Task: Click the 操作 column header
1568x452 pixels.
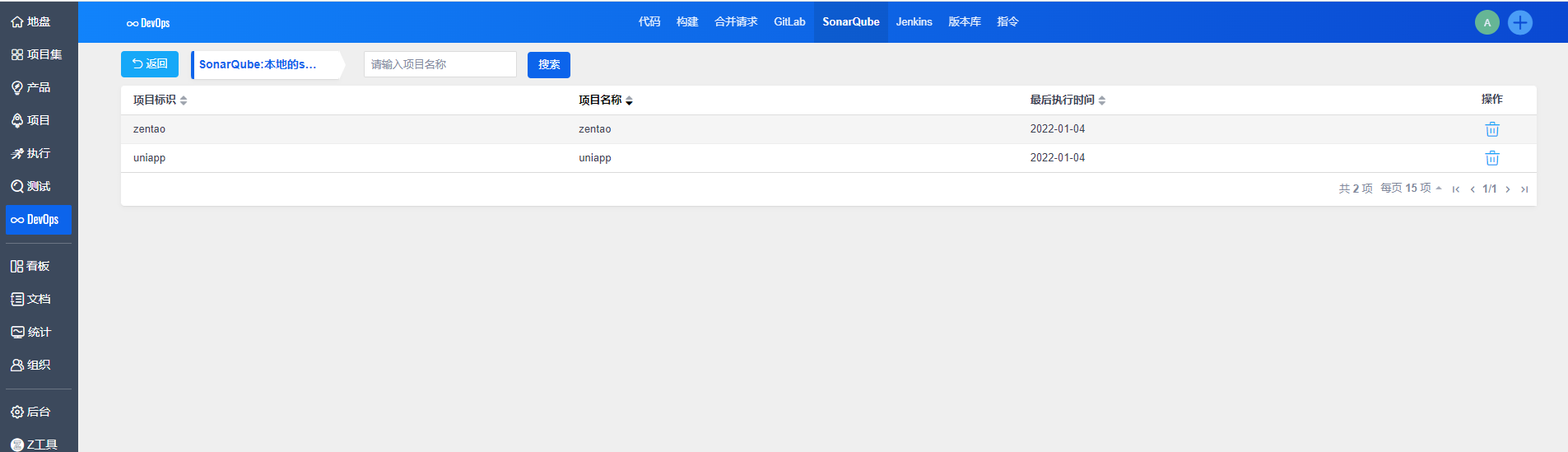Action: 1491,100
